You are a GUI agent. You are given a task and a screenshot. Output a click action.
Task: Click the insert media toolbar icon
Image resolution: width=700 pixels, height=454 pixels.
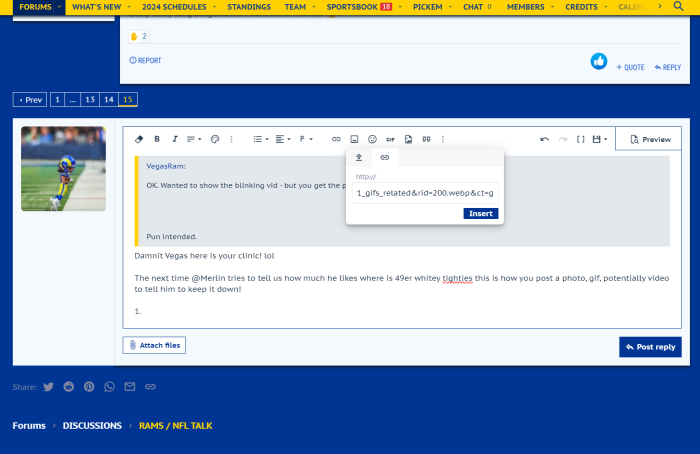pos(408,139)
